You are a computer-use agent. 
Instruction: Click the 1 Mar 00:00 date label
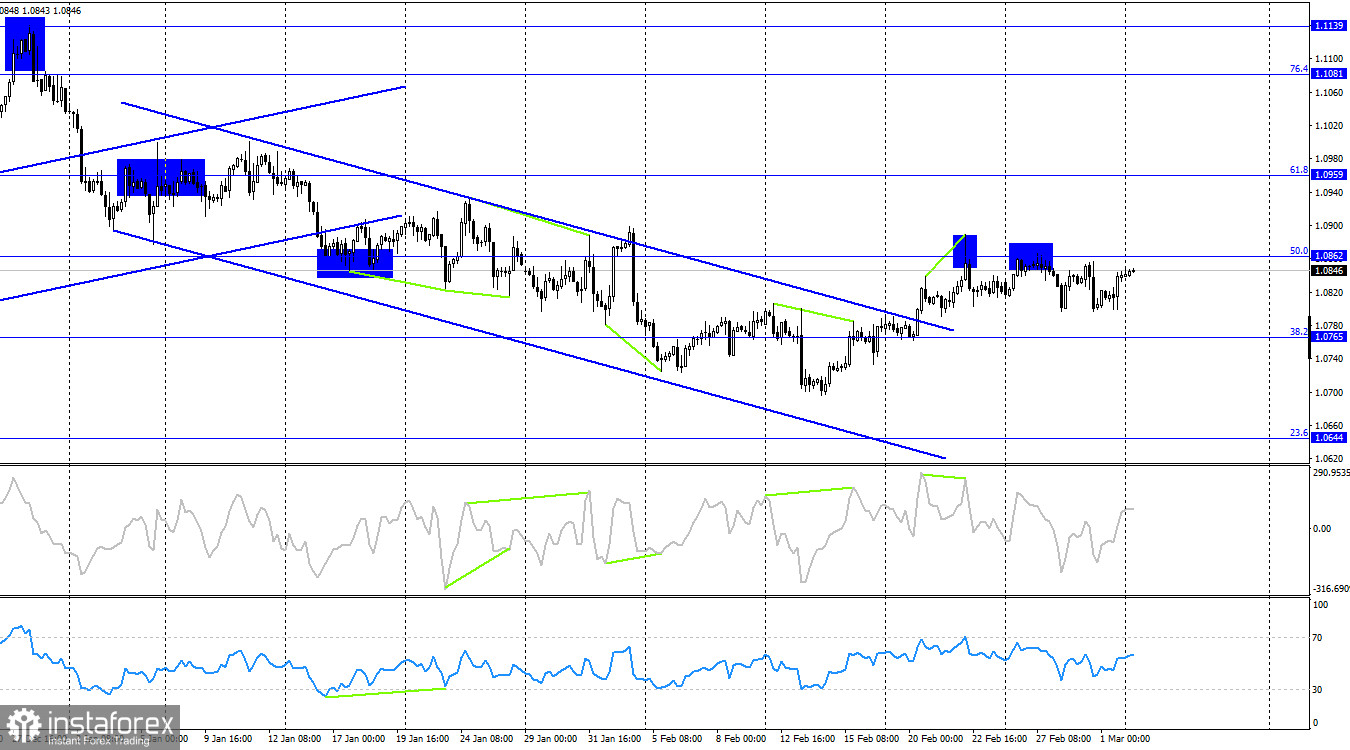[x=1126, y=741]
